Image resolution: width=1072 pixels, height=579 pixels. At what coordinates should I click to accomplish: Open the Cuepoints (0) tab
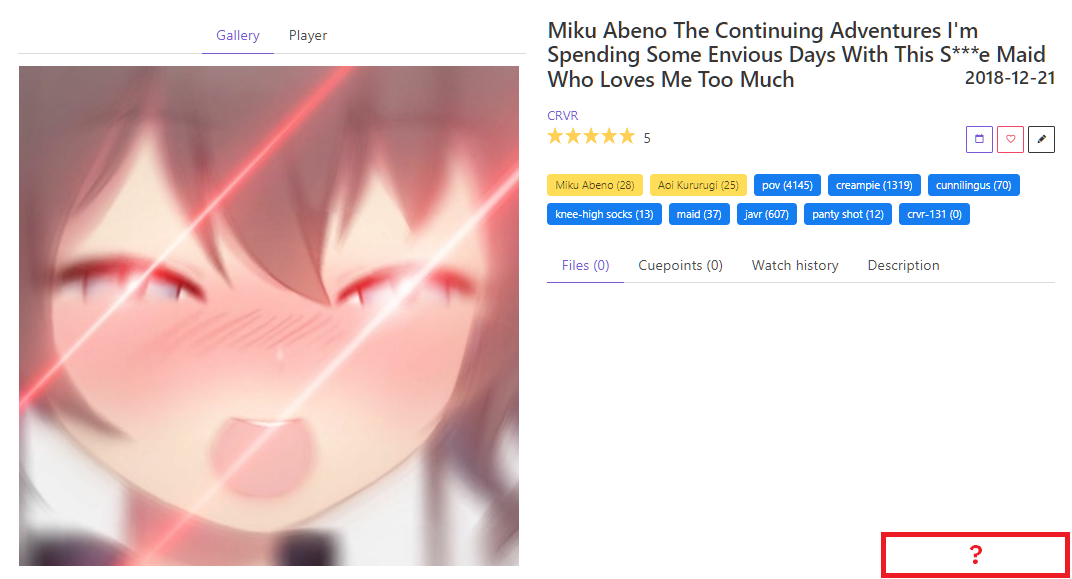[680, 265]
